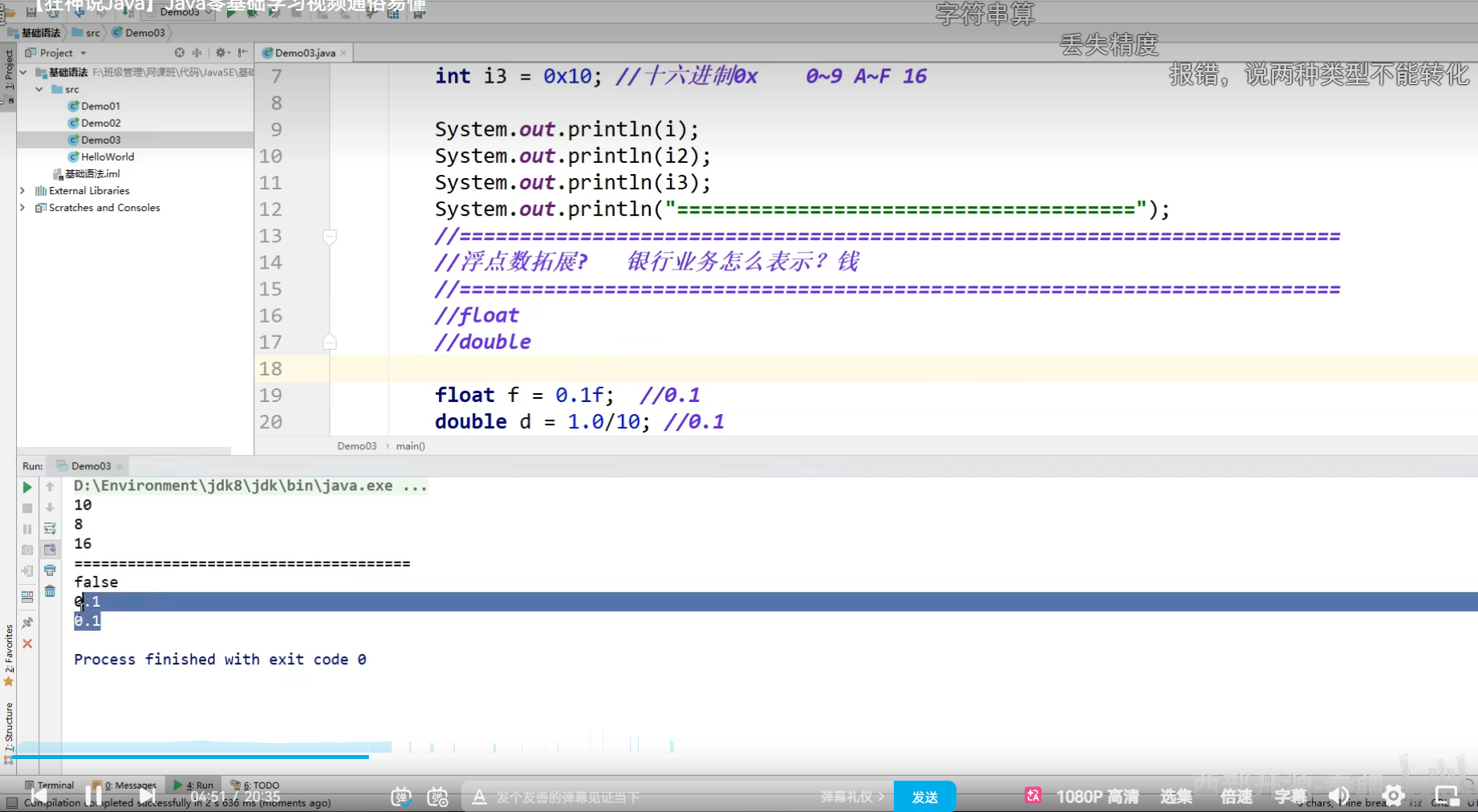This screenshot has width=1478, height=812.
Task: Open the 7: Structure side tab
Action: (9, 732)
